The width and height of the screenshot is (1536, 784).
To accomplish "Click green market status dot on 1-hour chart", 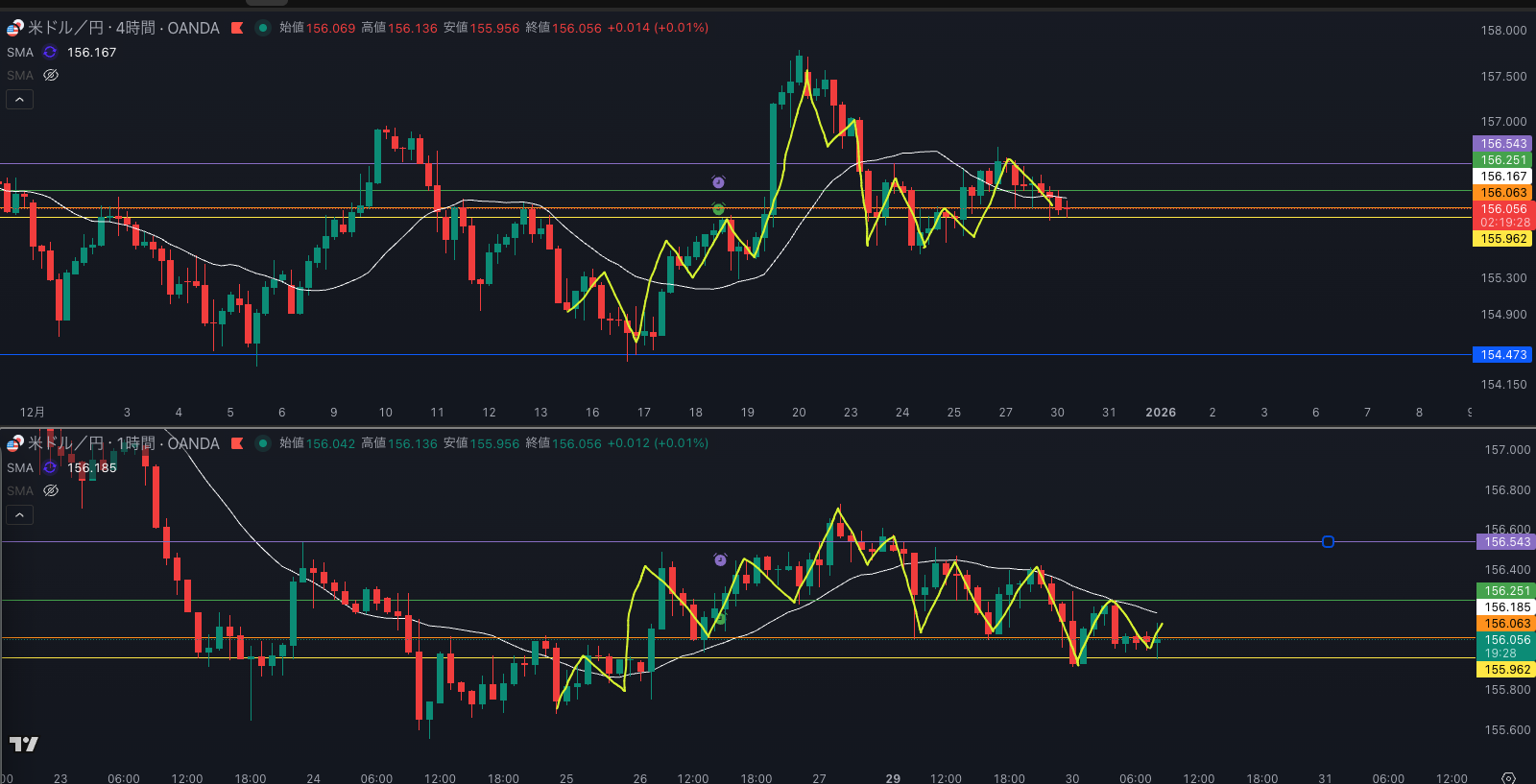I will pos(262,443).
